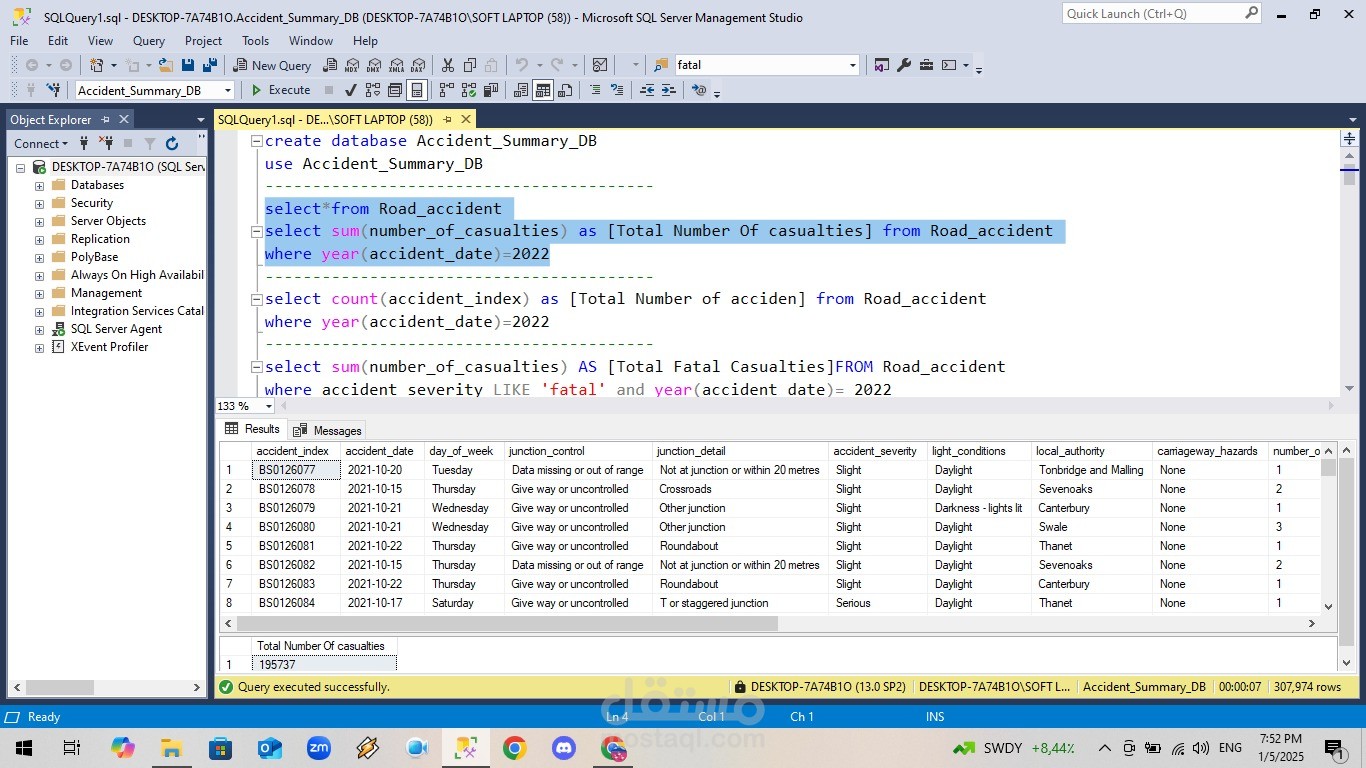Open the Toolbox icon

[x=926, y=65]
